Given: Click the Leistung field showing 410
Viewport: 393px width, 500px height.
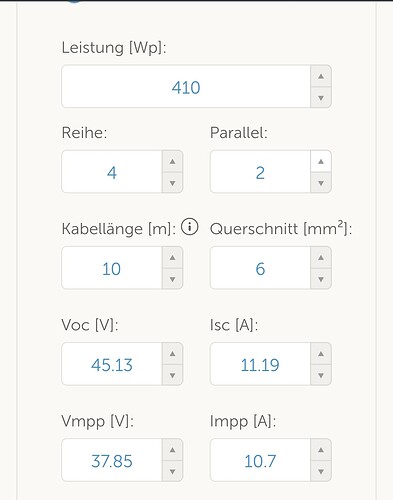Looking at the screenshot, I should pyautogui.click(x=186, y=87).
